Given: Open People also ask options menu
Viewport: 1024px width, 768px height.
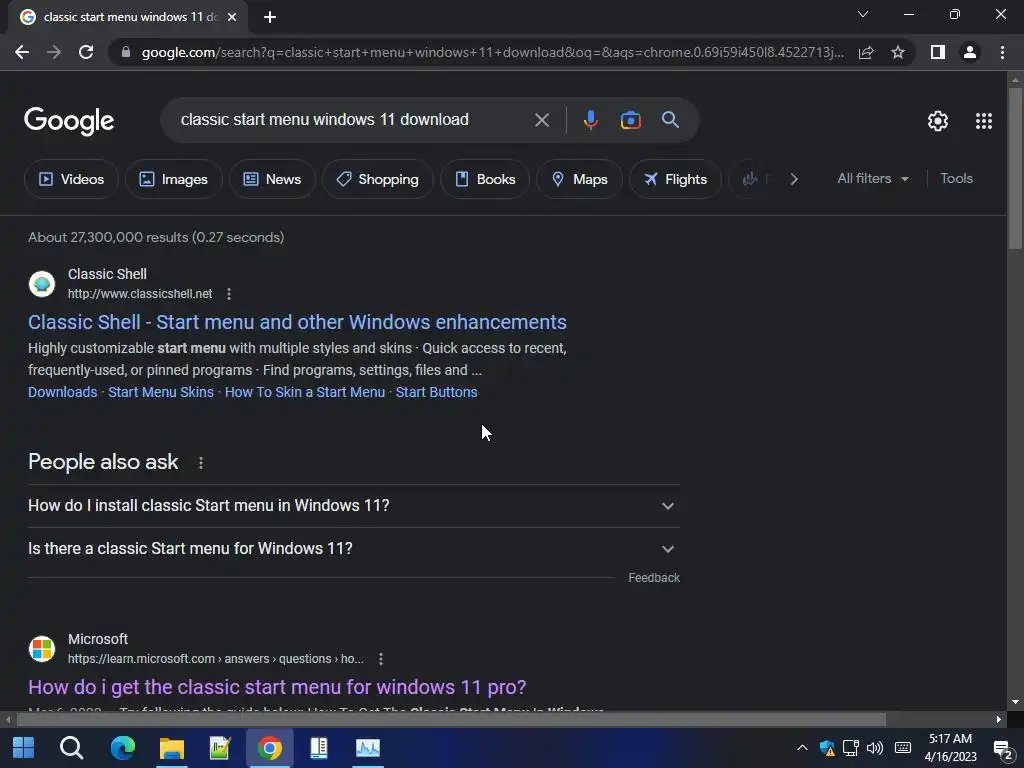Looking at the screenshot, I should [200, 463].
